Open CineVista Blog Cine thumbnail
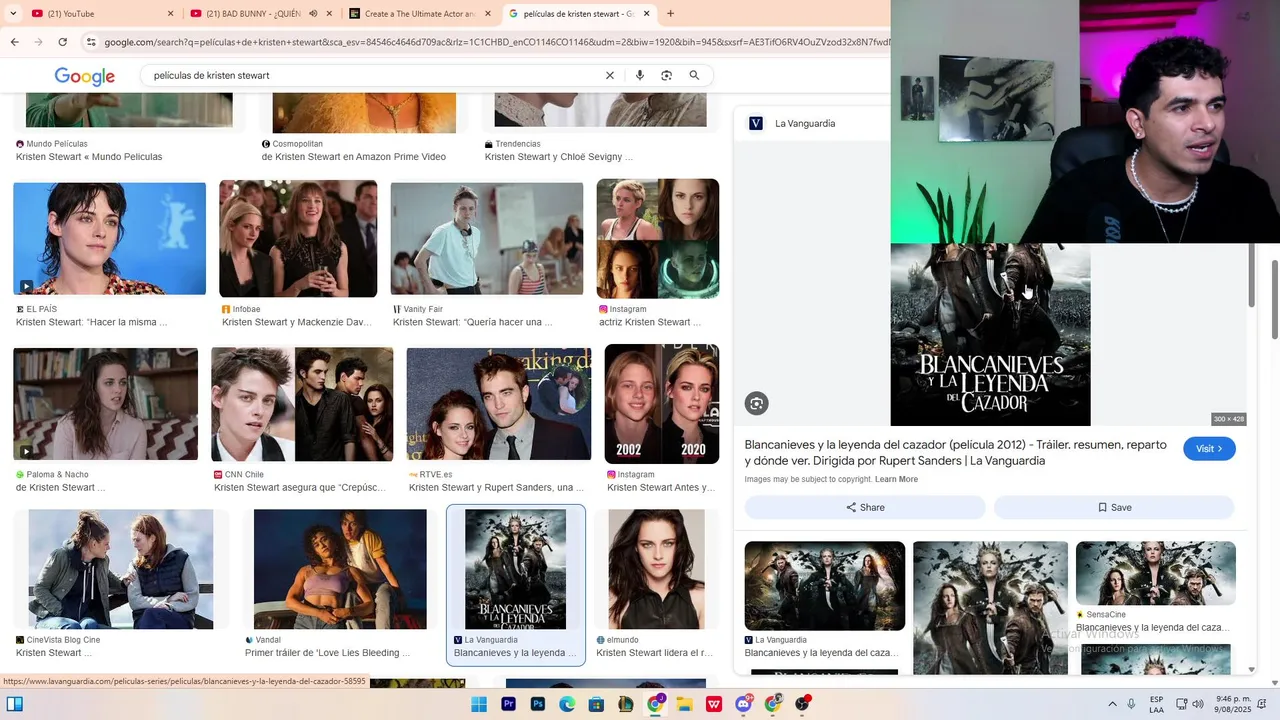 pyautogui.click(x=121, y=569)
